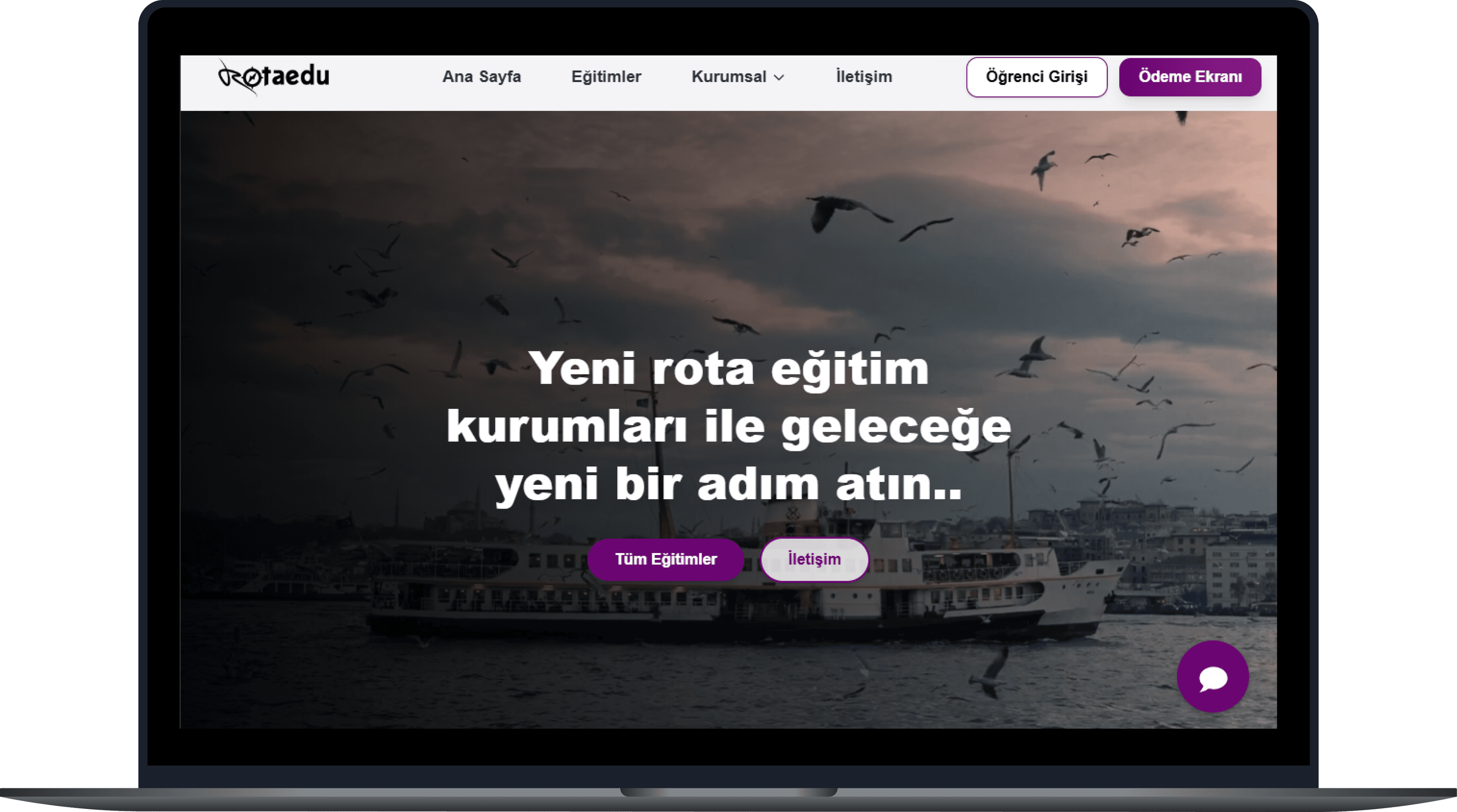Click the Tüm Eğitimler hero button

point(665,559)
